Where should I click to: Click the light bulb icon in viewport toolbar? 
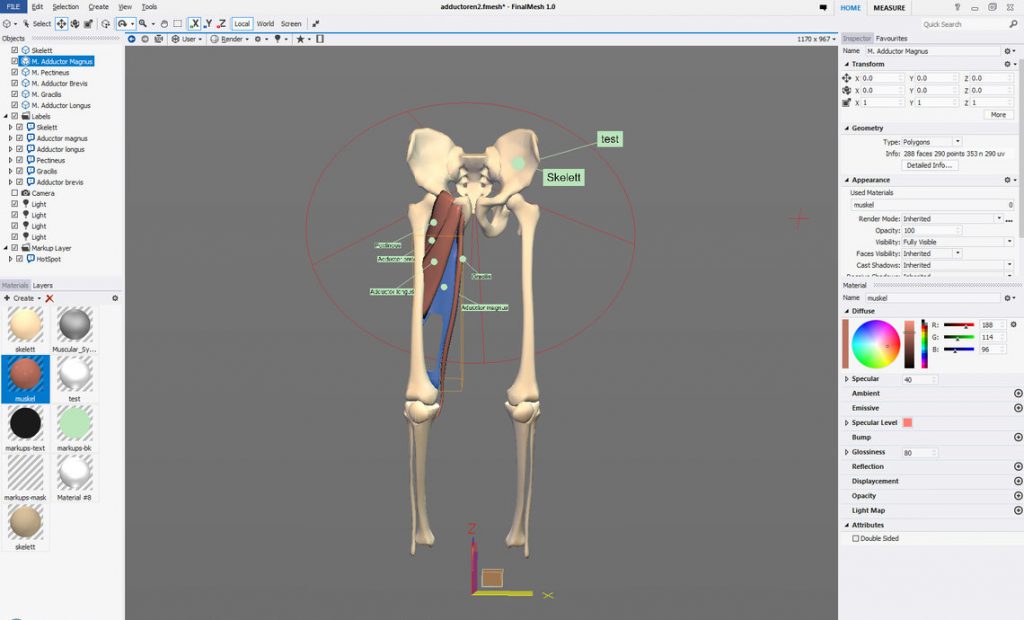pos(278,39)
